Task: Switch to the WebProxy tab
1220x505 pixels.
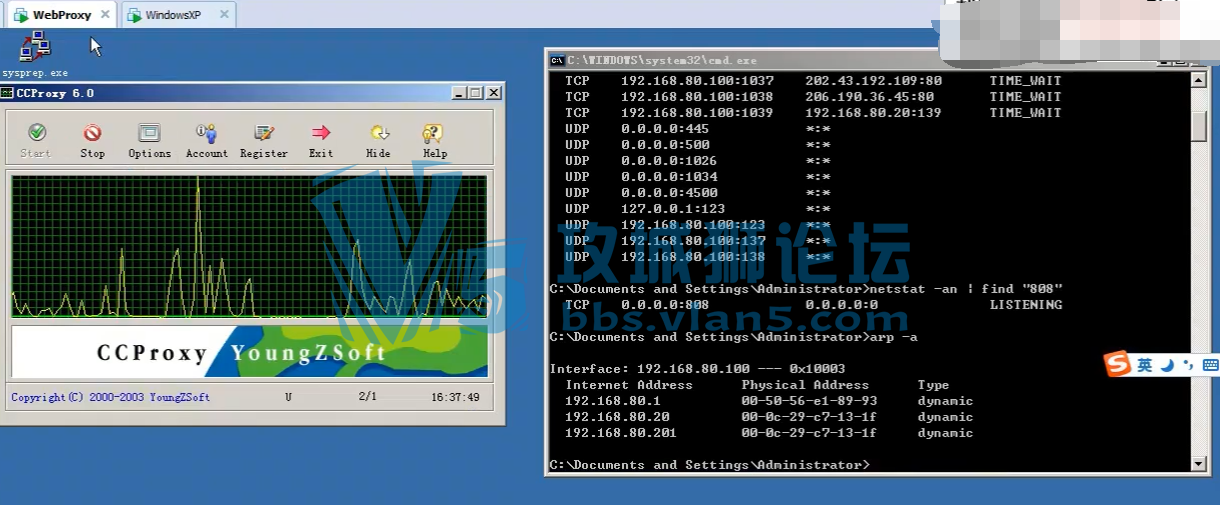Action: coord(62,15)
